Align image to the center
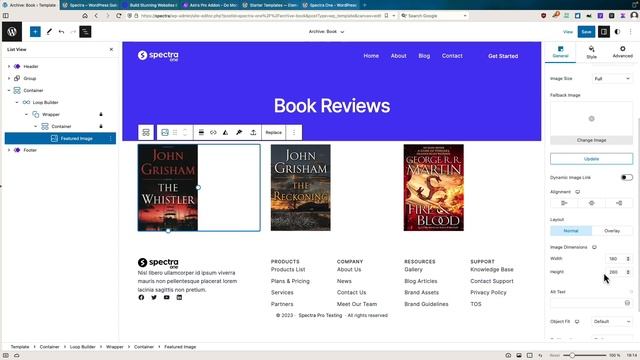The image size is (640, 360). pyautogui.click(x=591, y=203)
